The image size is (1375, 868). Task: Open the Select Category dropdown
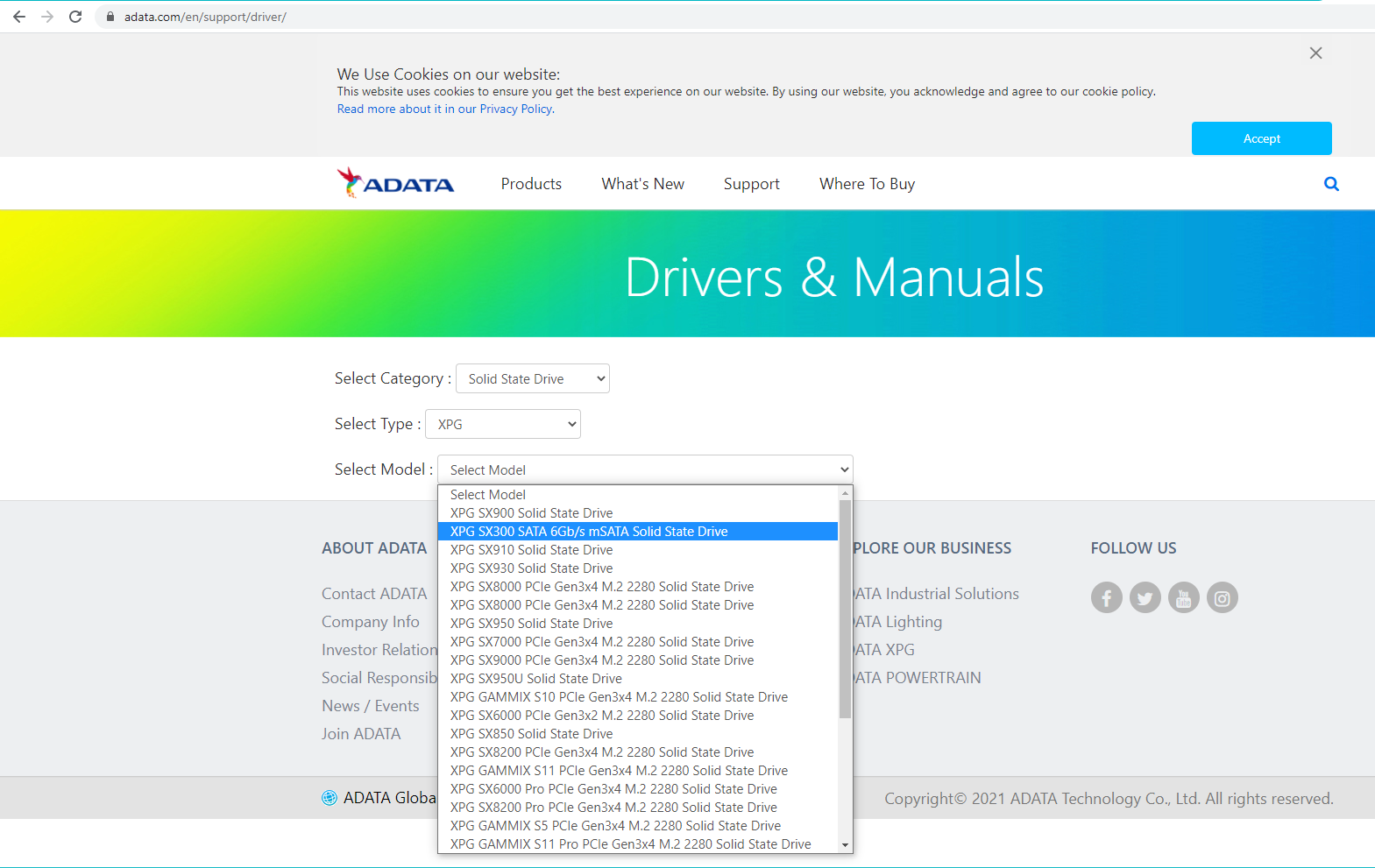(533, 378)
